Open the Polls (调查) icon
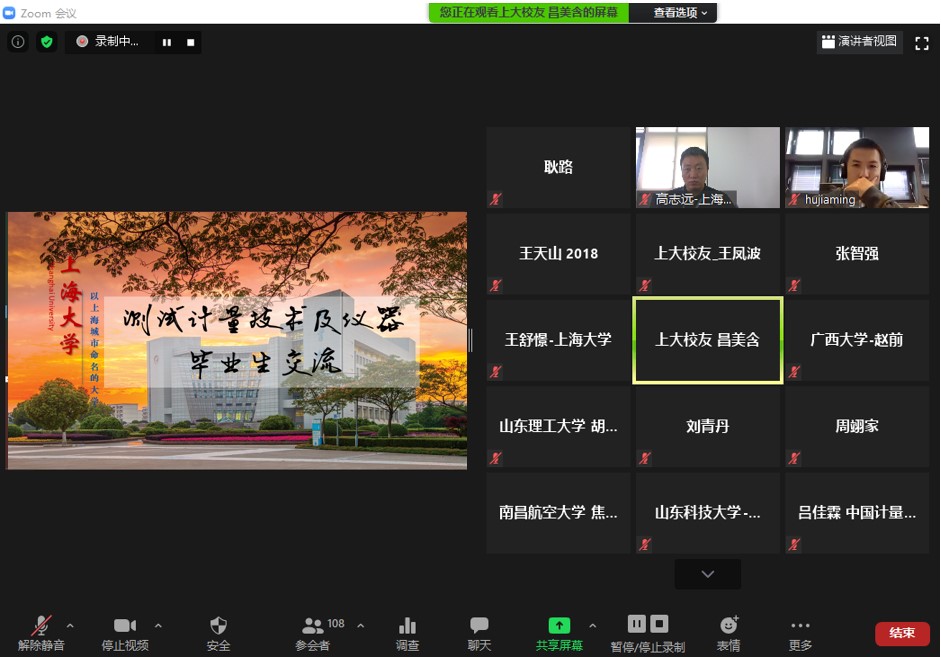The width and height of the screenshot is (941, 658). 407,626
